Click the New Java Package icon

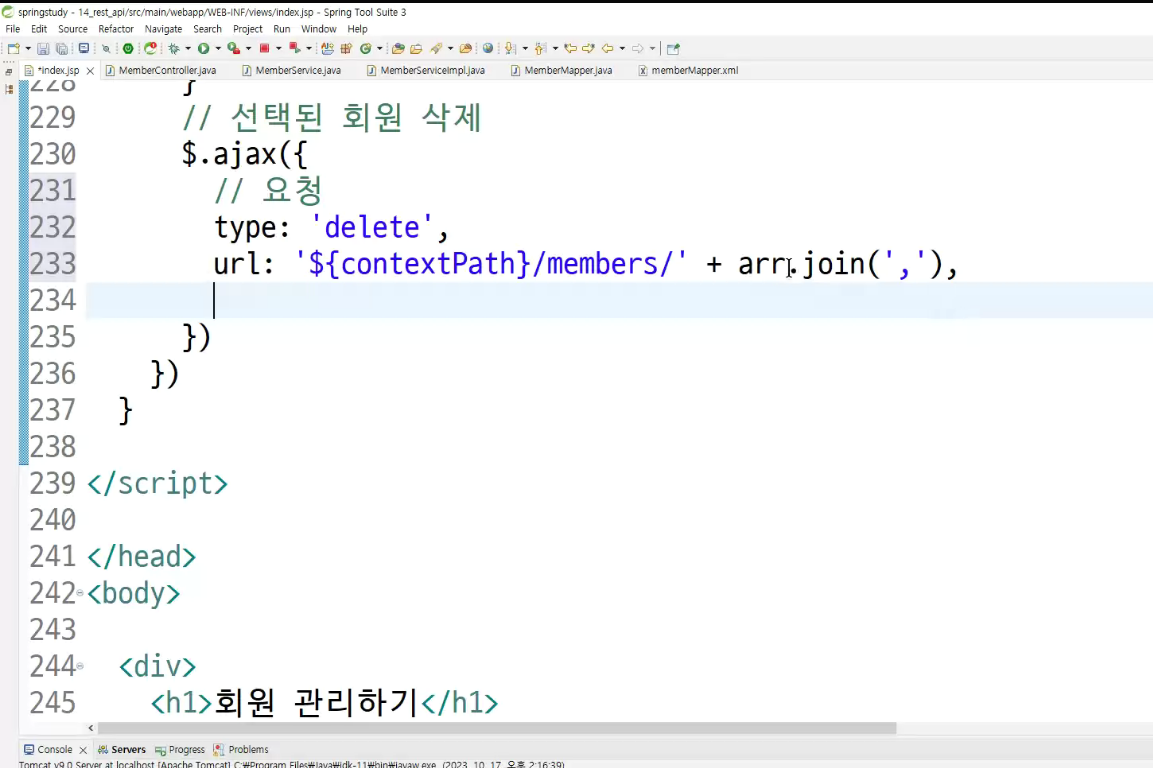coord(346,49)
